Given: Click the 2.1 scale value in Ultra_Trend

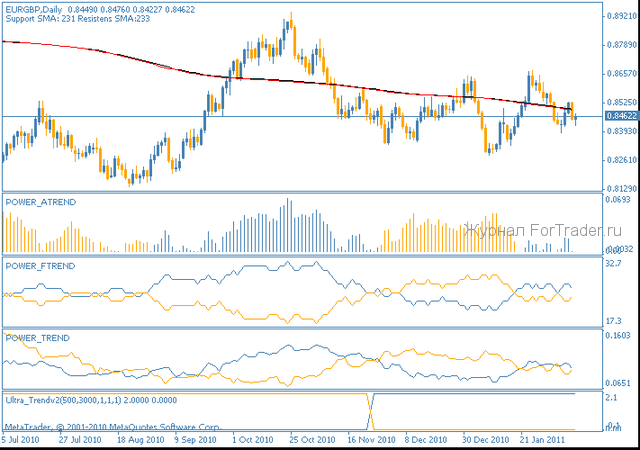Looking at the screenshot, I should (611, 397).
